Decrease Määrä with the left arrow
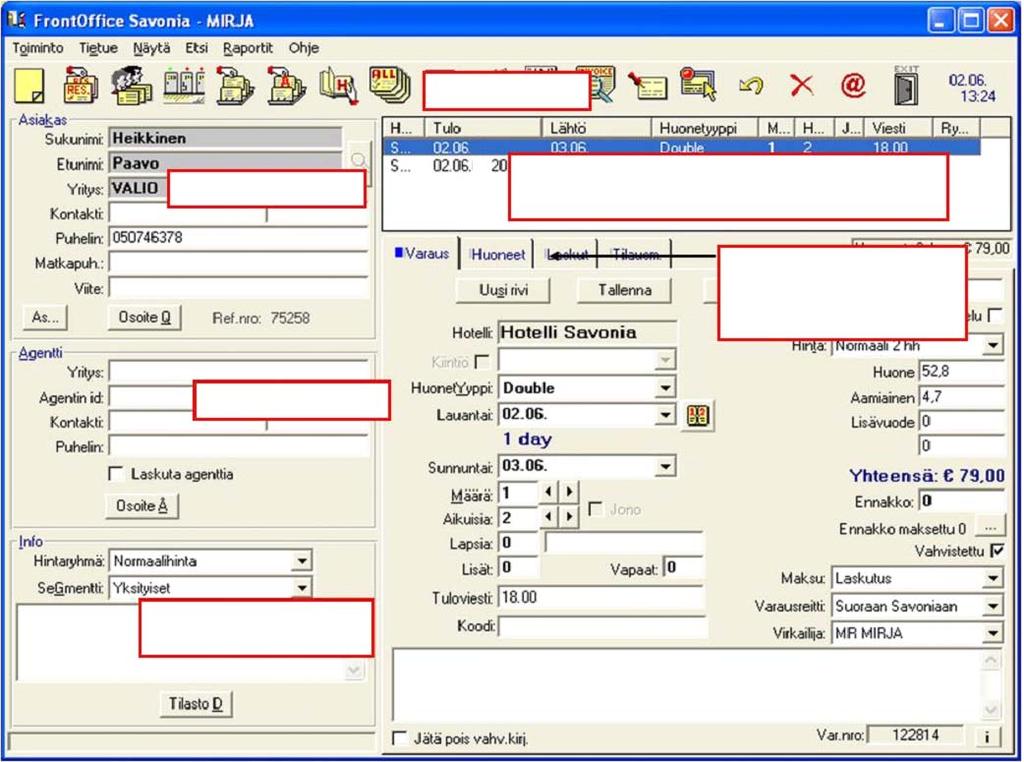 click(x=549, y=492)
